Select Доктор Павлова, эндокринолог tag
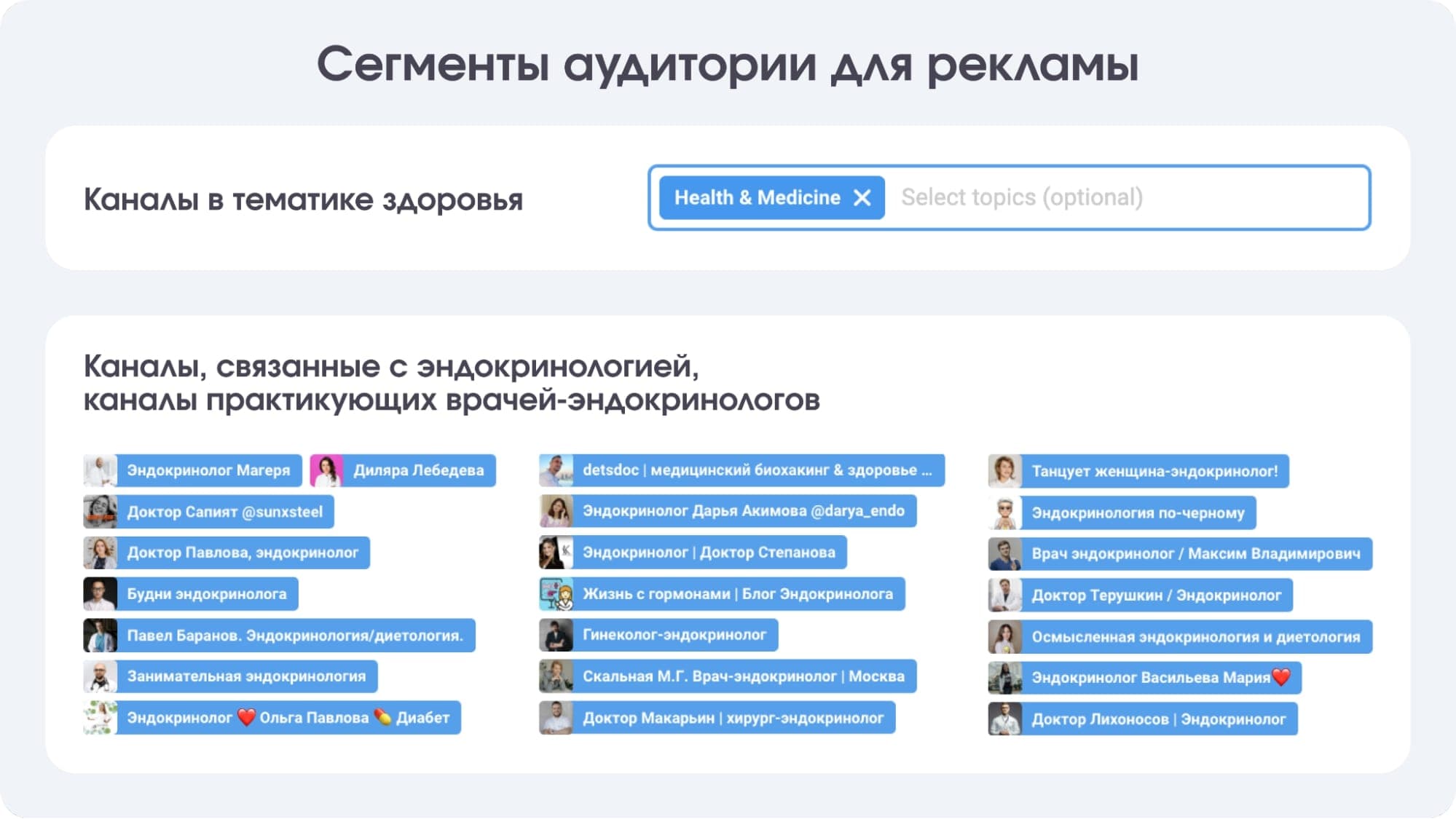This screenshot has height=819, width=1456. click(x=243, y=553)
